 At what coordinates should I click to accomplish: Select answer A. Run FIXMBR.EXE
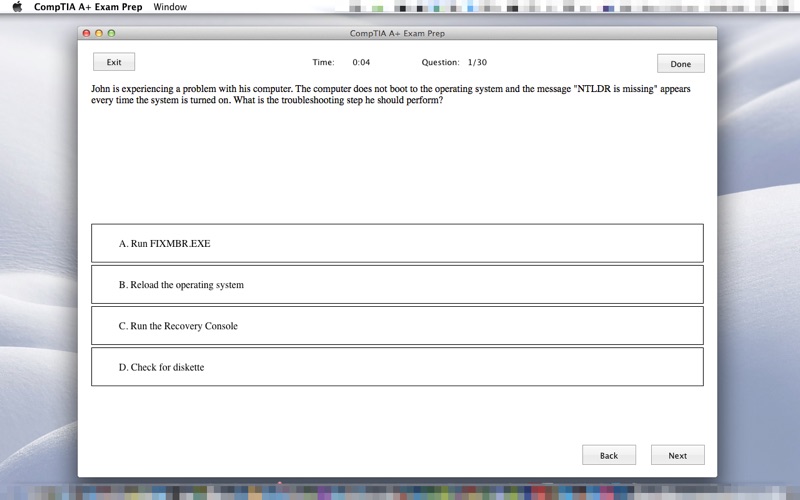(x=397, y=243)
